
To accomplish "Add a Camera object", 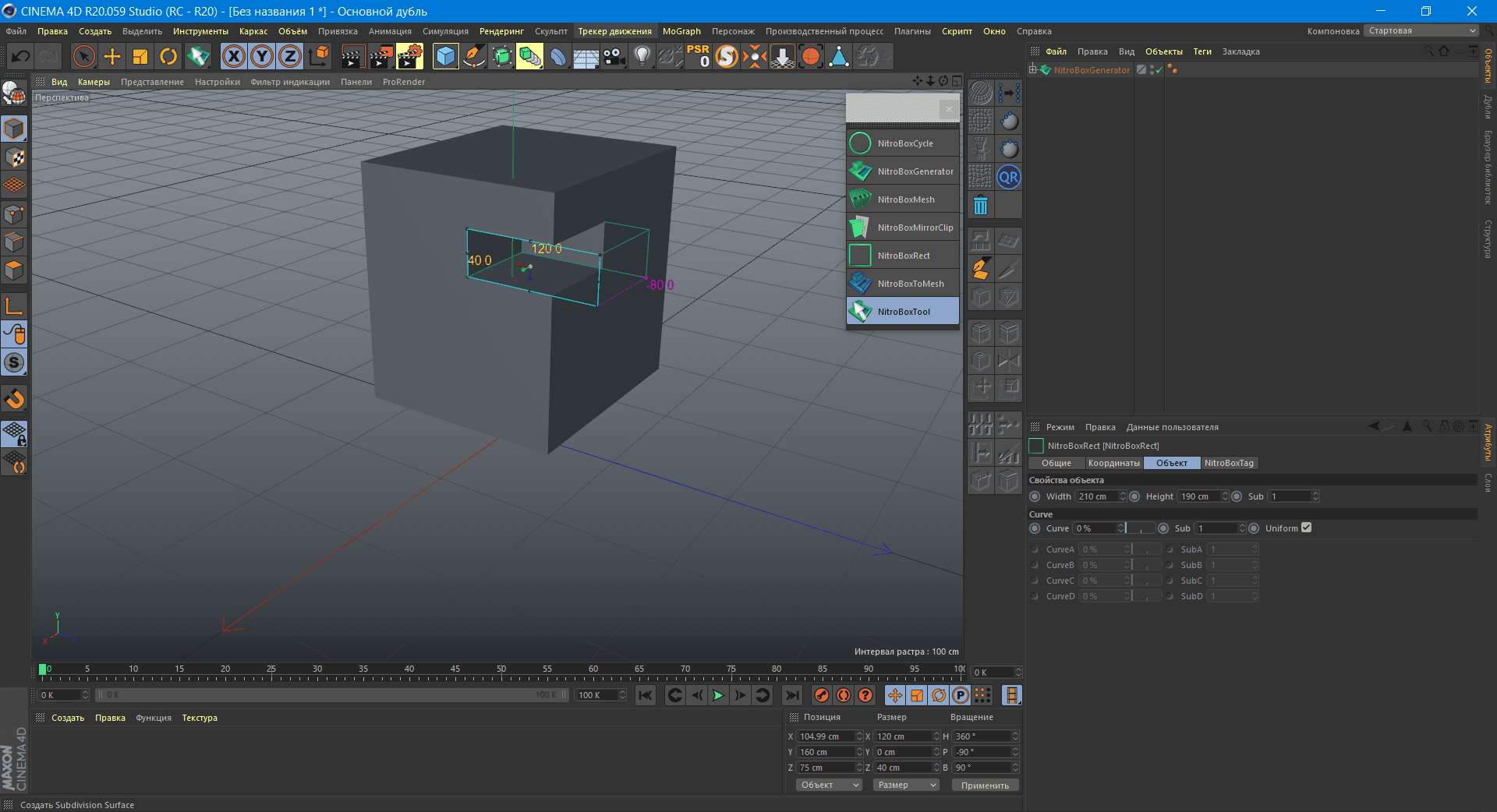I will [614, 56].
